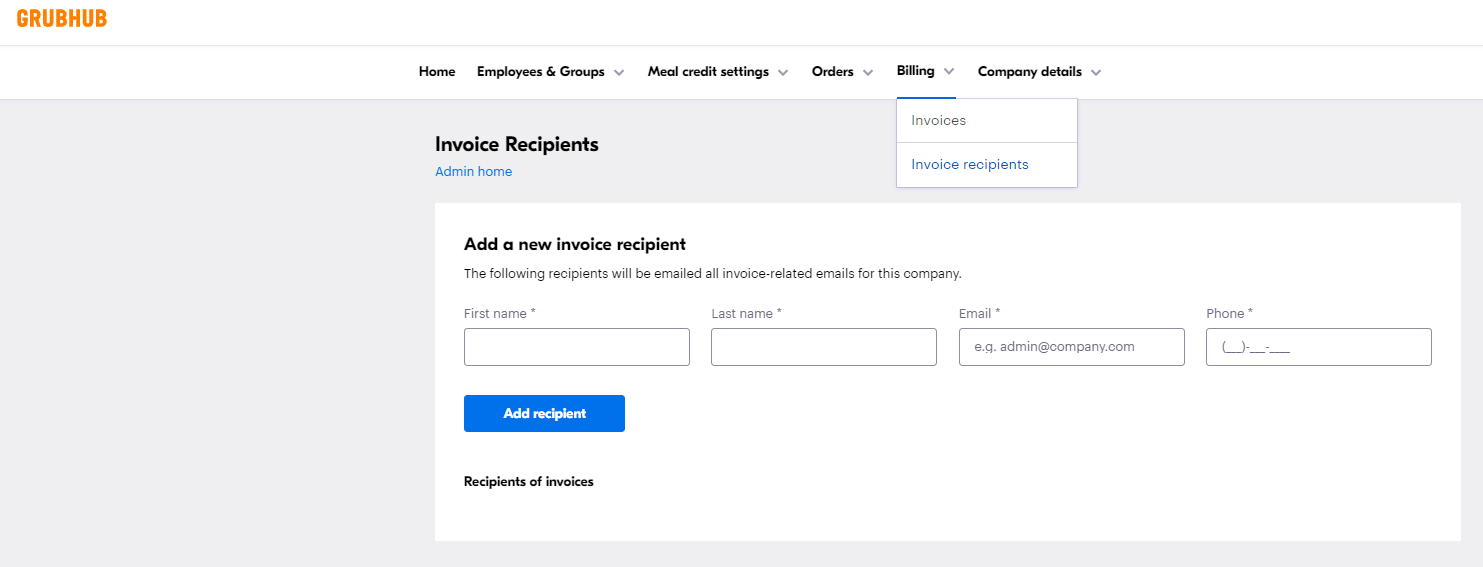Open the Orders menu label

(x=832, y=72)
